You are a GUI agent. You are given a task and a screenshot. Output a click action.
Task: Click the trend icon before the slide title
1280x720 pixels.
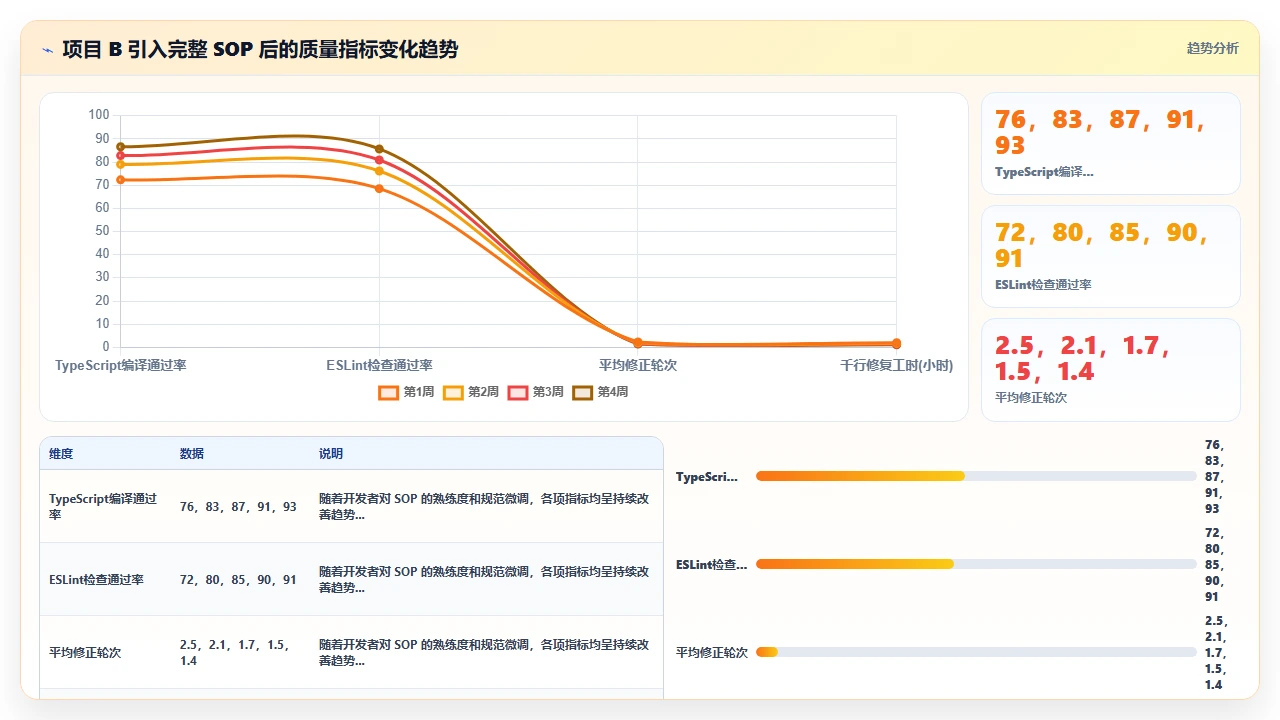[48, 49]
